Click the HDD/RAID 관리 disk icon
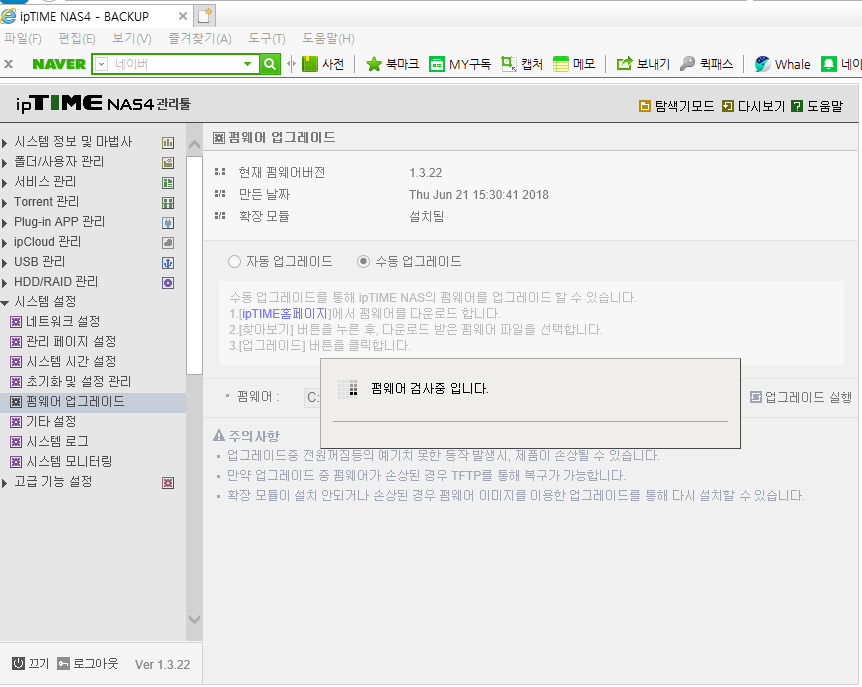This screenshot has width=862, height=687. click(168, 282)
